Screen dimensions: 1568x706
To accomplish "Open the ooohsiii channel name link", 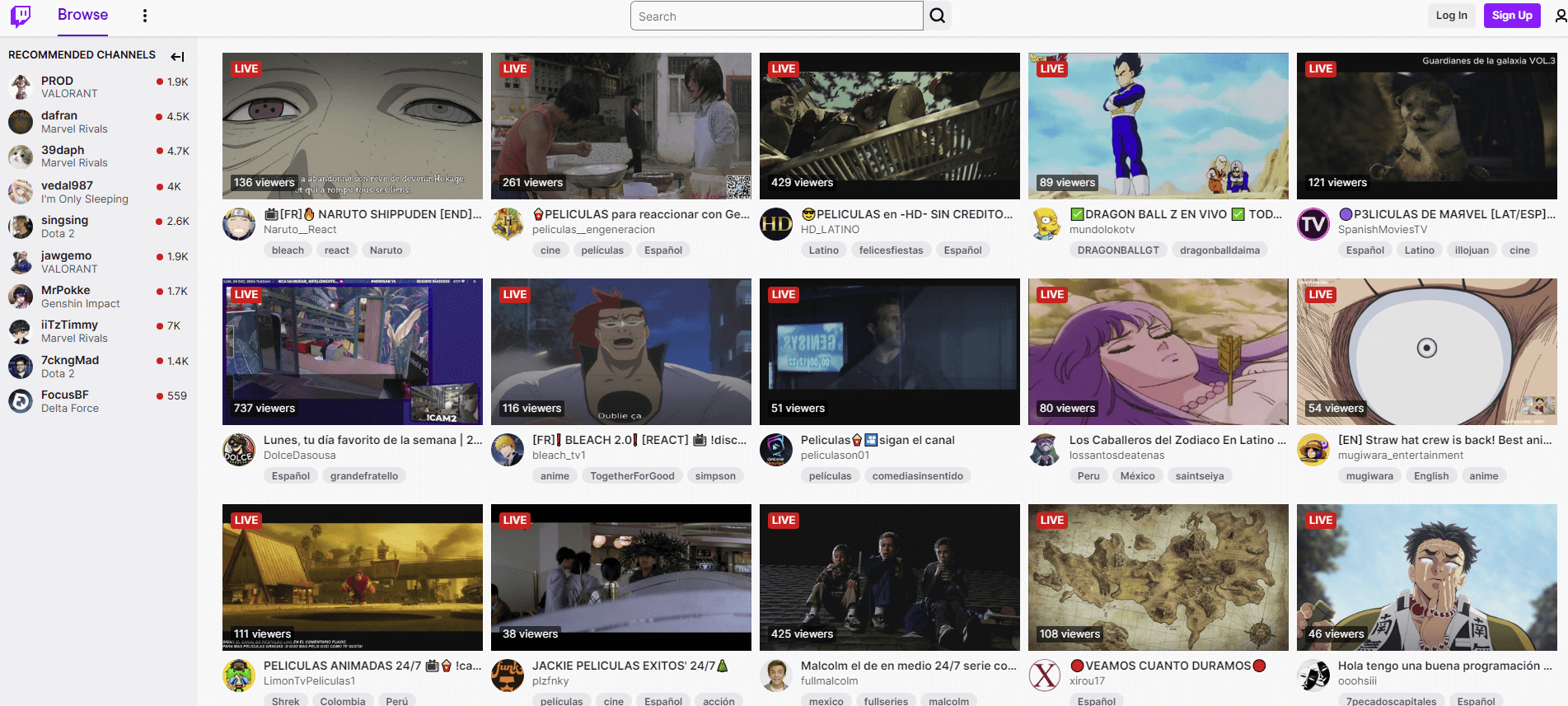I will tap(1357, 681).
